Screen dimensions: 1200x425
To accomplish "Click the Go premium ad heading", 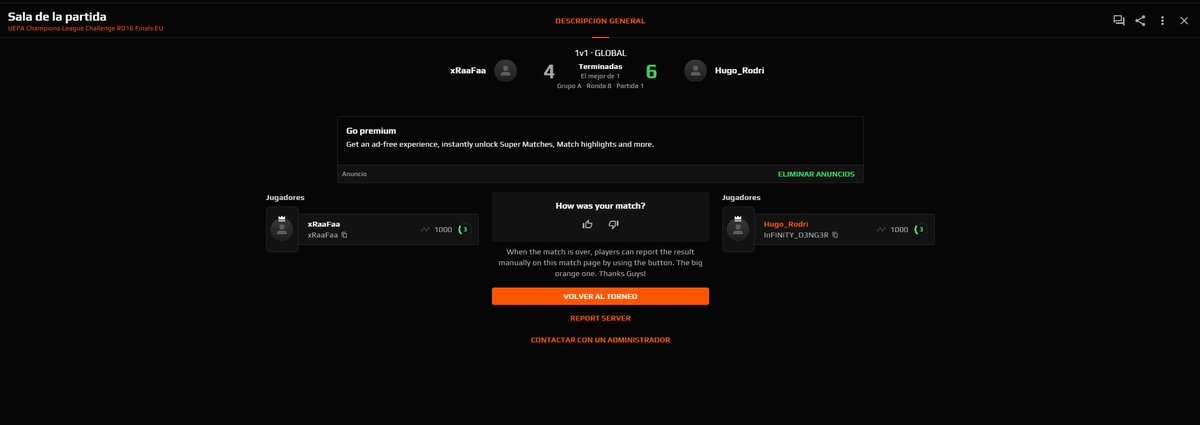I will click(371, 130).
